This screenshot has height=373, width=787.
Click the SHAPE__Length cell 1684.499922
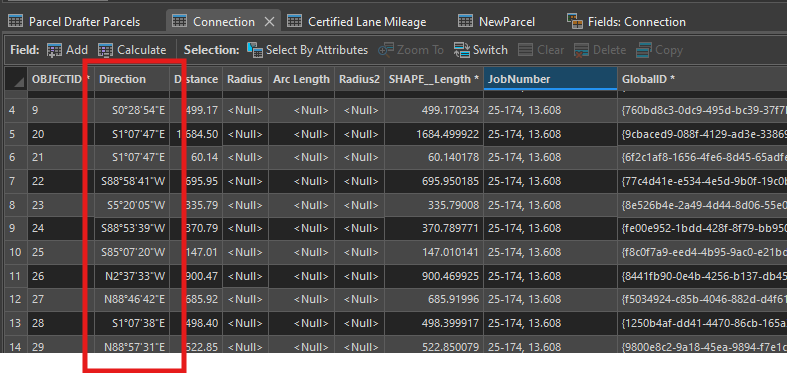tap(434, 134)
